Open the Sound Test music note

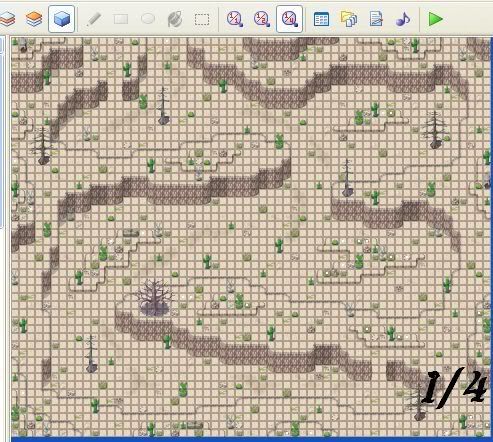pyautogui.click(x=403, y=19)
